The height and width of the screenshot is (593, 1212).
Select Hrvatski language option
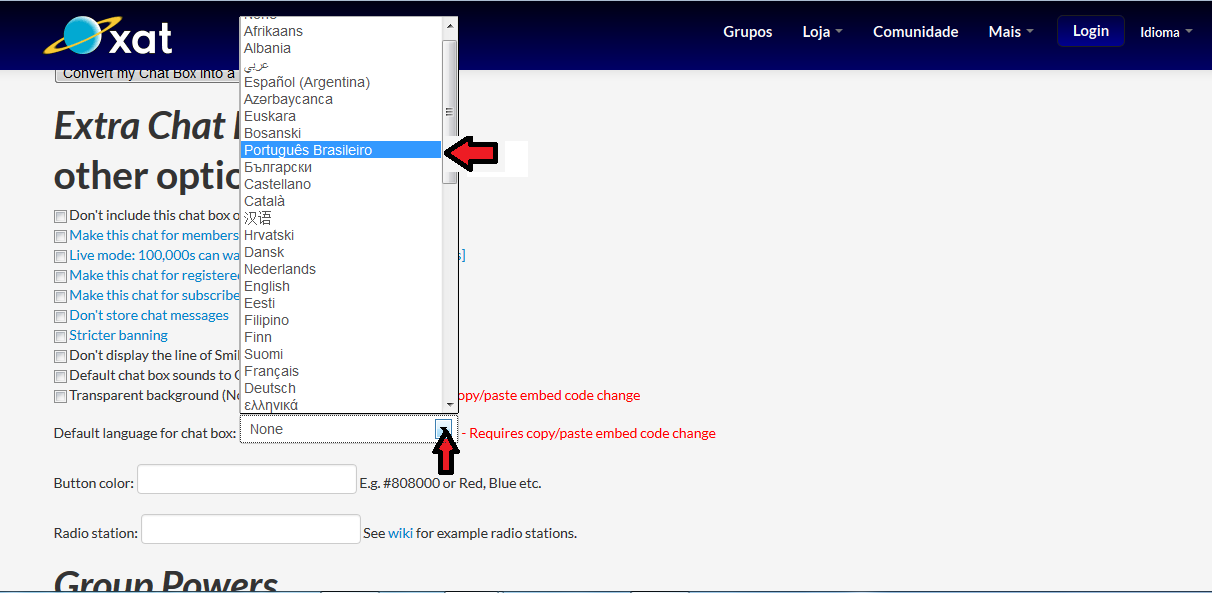[x=341, y=235]
